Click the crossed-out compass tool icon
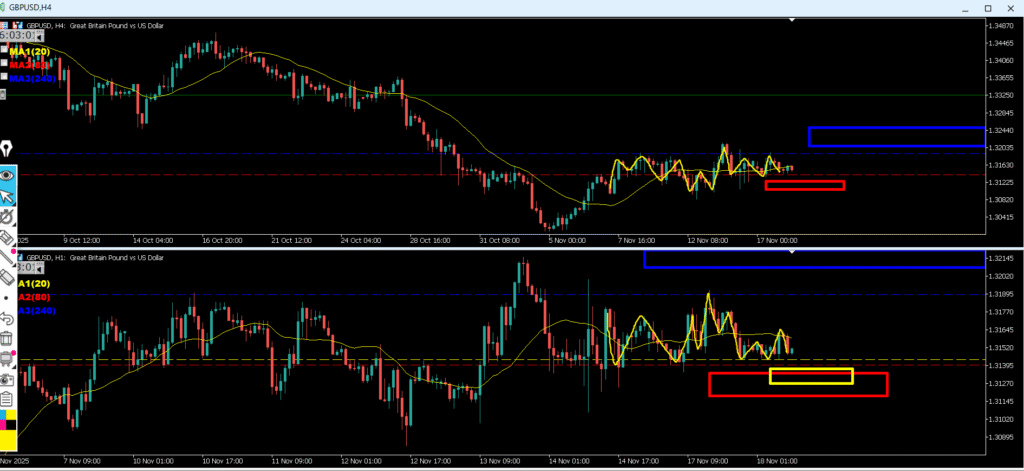The height and width of the screenshot is (471, 1024). [8, 216]
